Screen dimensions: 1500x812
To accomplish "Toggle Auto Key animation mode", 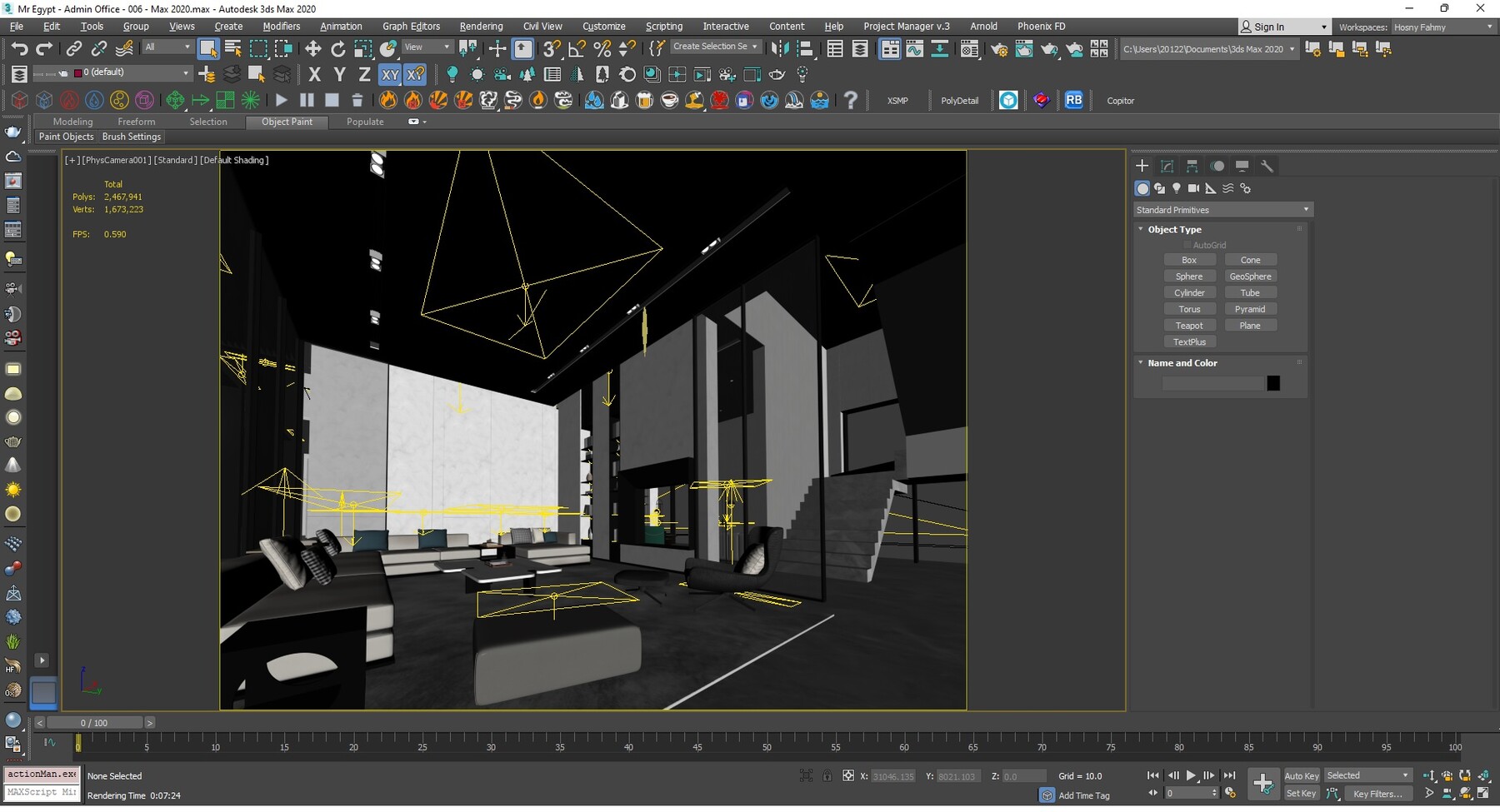I will coord(1301,776).
